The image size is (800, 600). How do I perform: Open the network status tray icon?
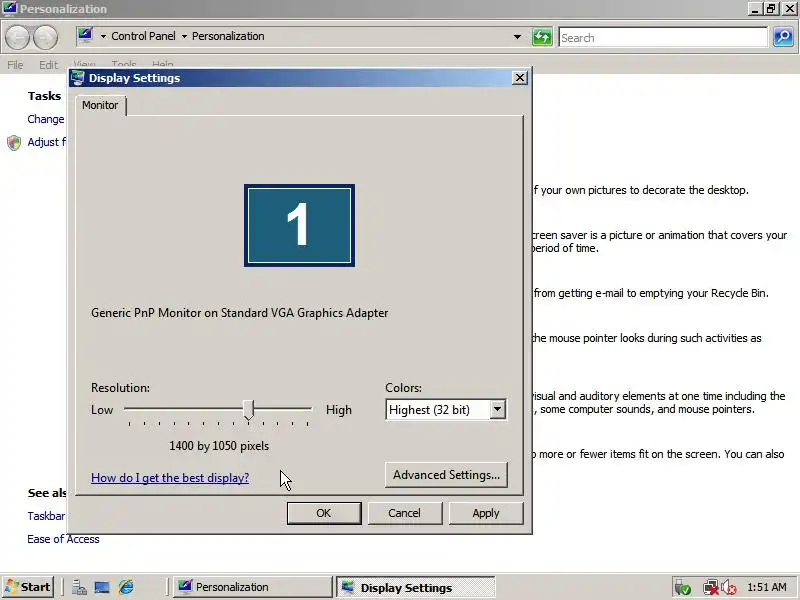click(x=710, y=588)
